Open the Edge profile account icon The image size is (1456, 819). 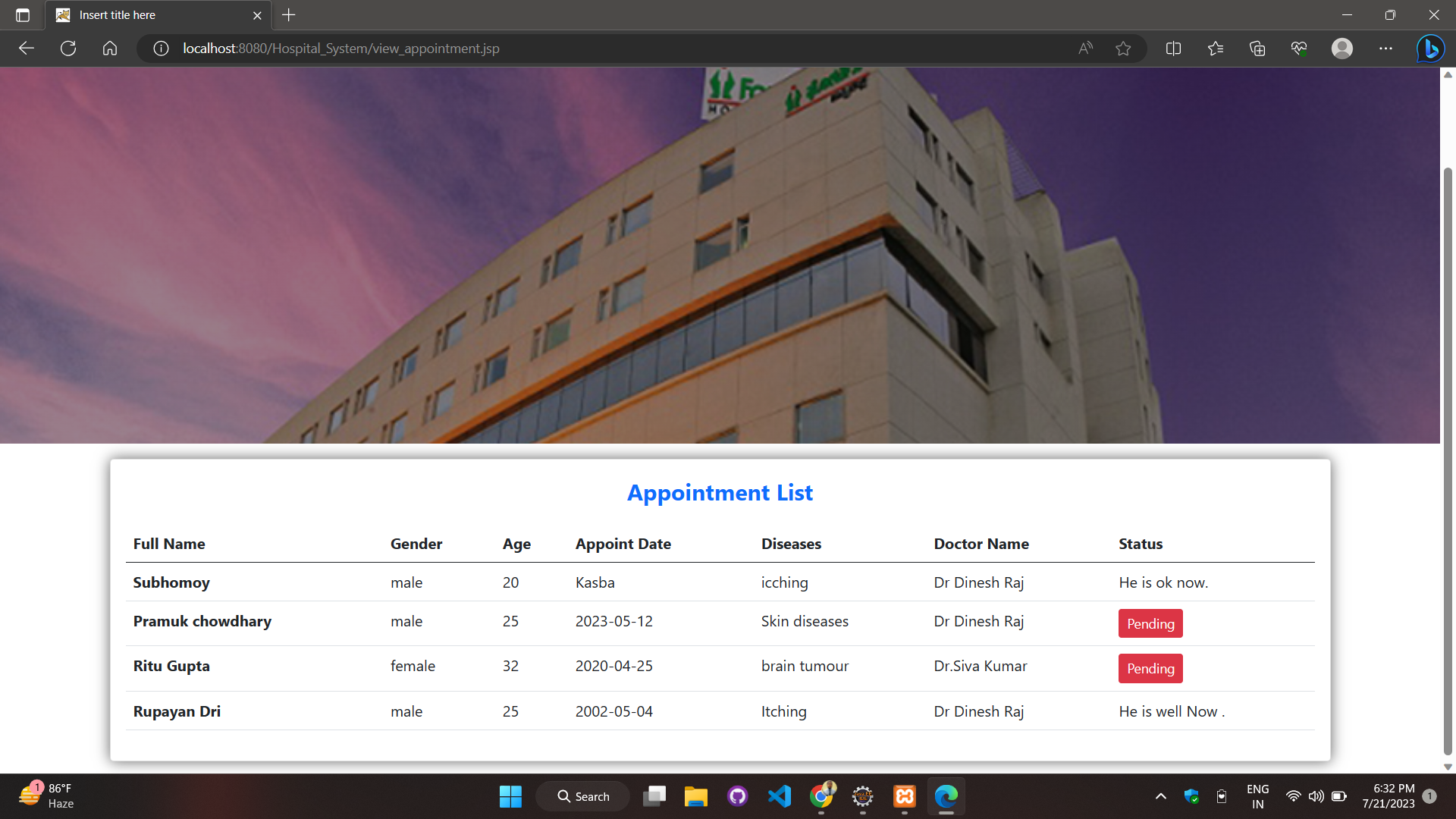pyautogui.click(x=1342, y=48)
